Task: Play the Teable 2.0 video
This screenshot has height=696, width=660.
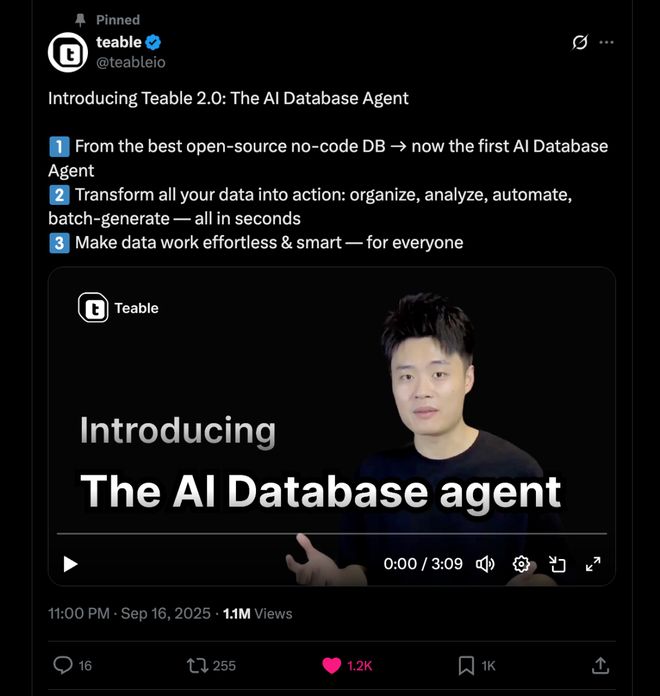Action: click(x=70, y=564)
